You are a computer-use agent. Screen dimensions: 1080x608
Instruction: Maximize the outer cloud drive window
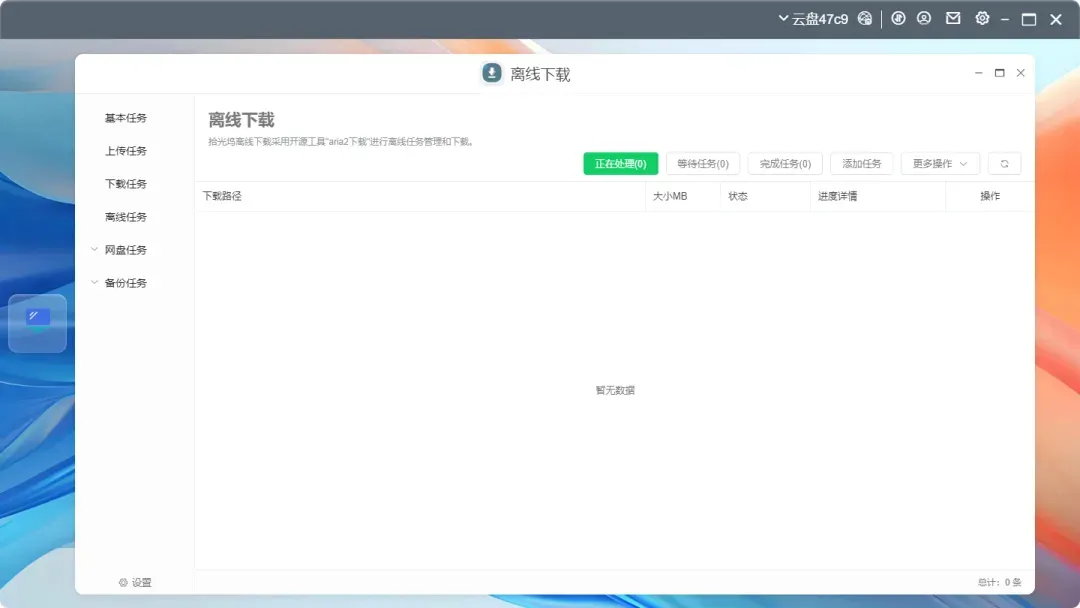click(1029, 20)
